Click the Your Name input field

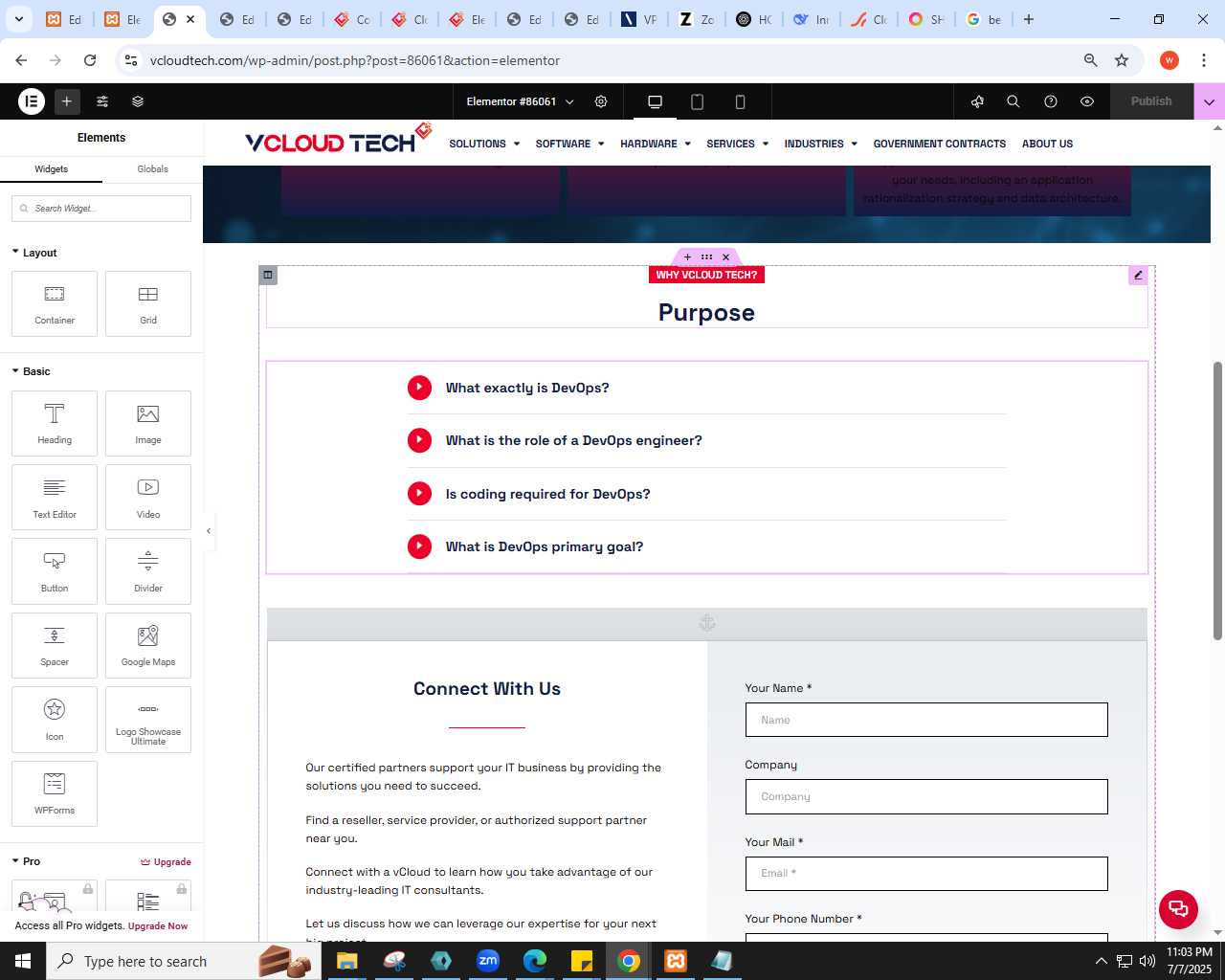(926, 720)
